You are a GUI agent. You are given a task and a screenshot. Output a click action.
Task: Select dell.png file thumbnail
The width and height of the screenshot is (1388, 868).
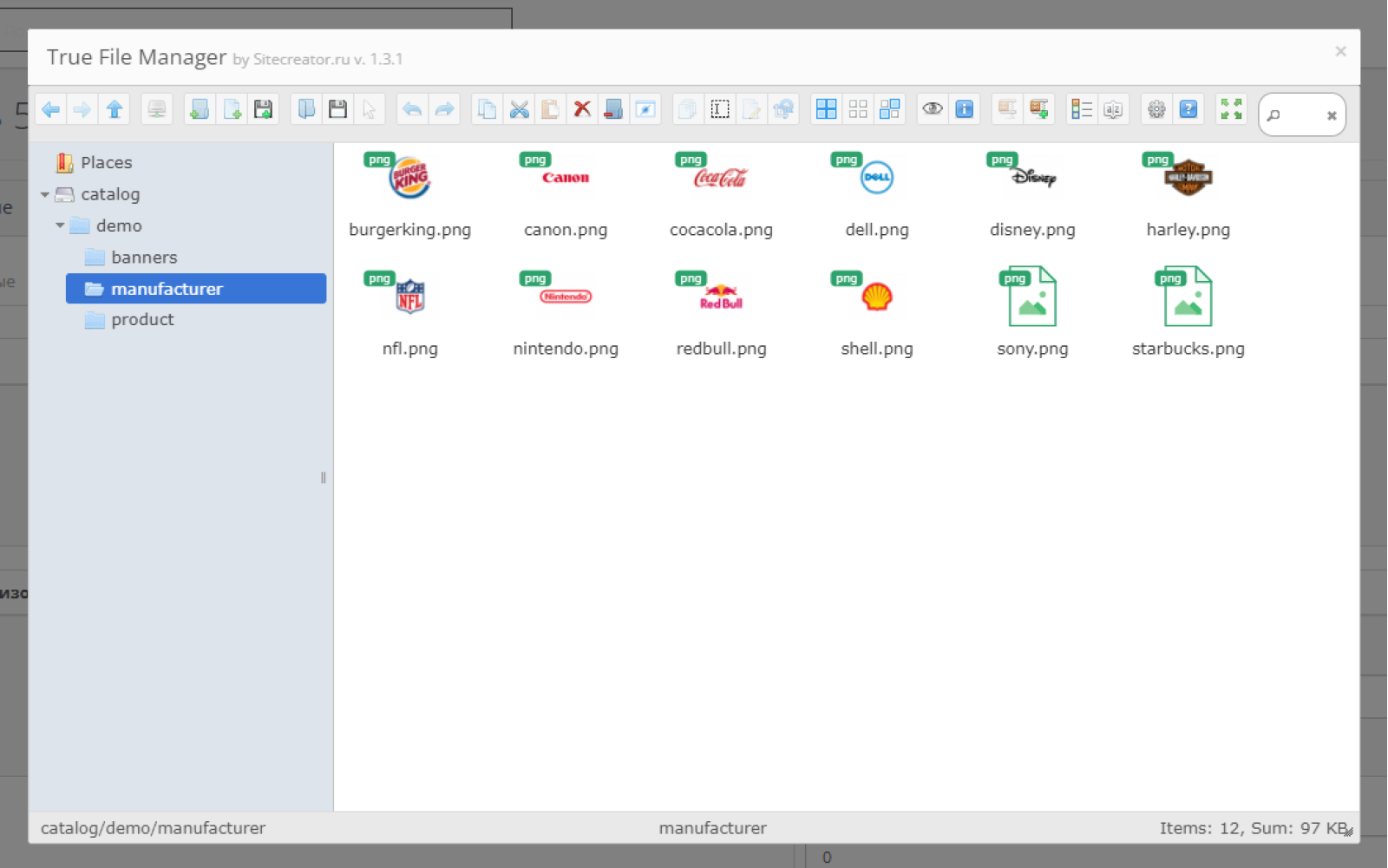(x=877, y=179)
